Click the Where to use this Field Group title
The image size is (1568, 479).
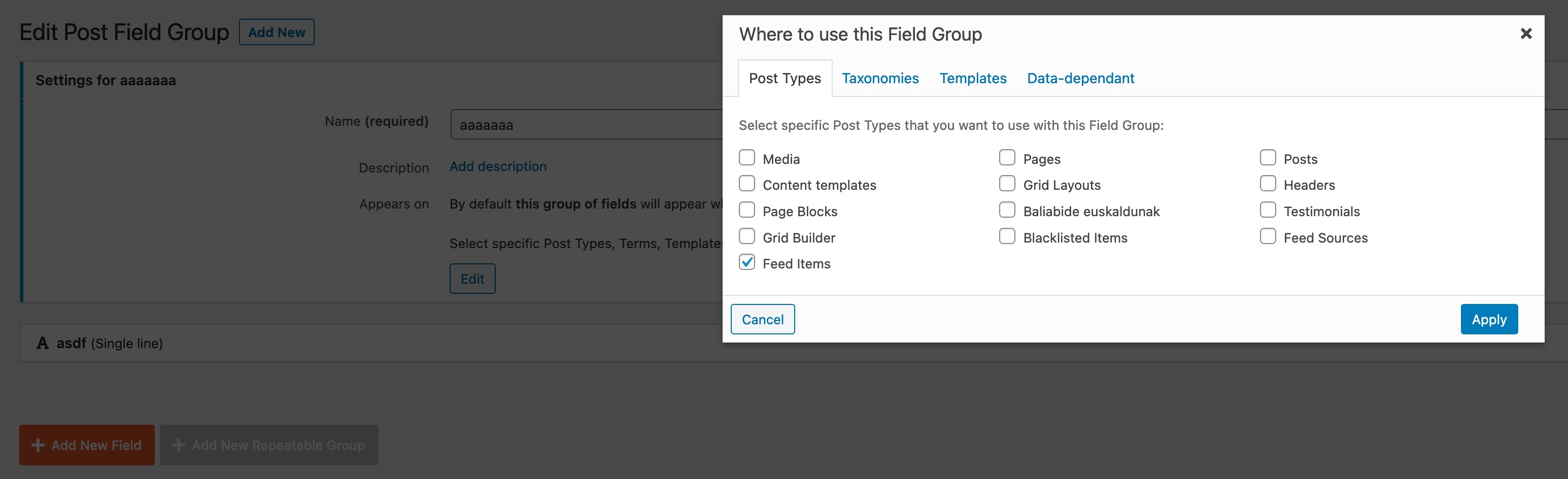tap(860, 35)
